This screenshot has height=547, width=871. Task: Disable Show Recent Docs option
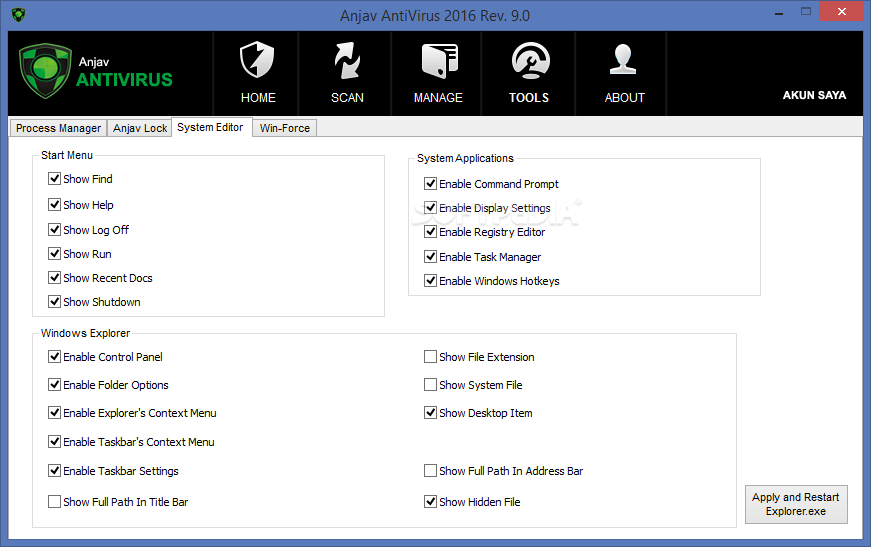[54, 278]
